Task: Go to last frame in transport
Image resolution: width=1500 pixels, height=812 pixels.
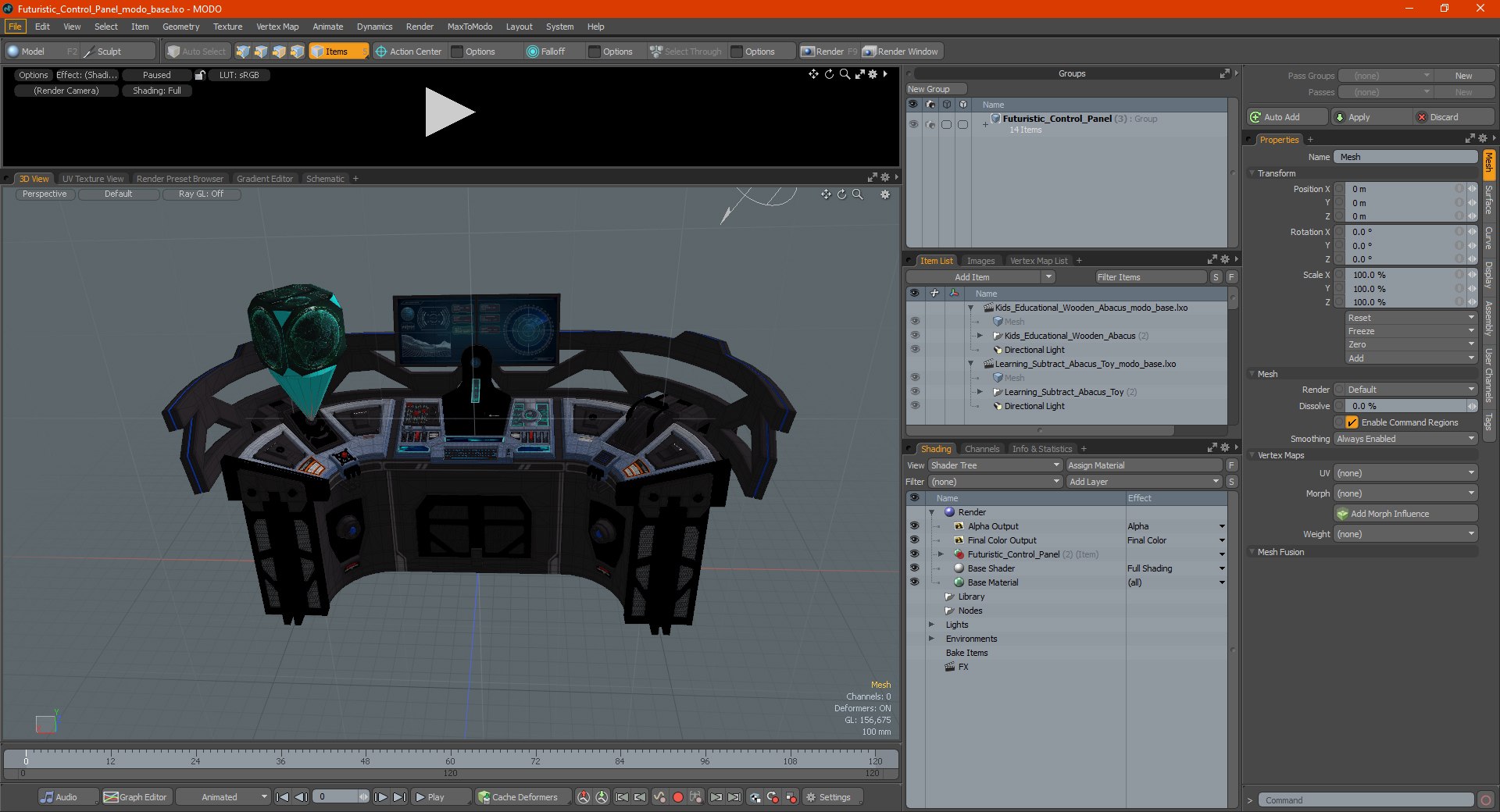Action: (x=399, y=797)
